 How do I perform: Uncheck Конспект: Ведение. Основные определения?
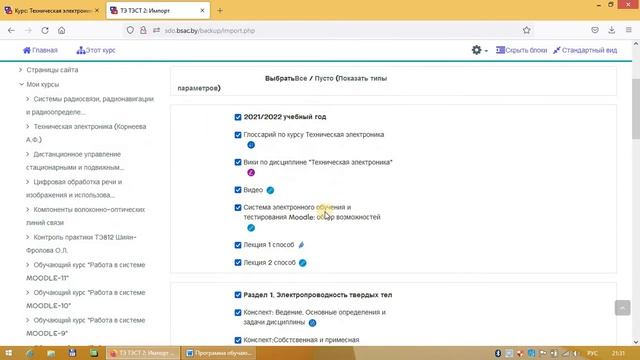[238, 313]
